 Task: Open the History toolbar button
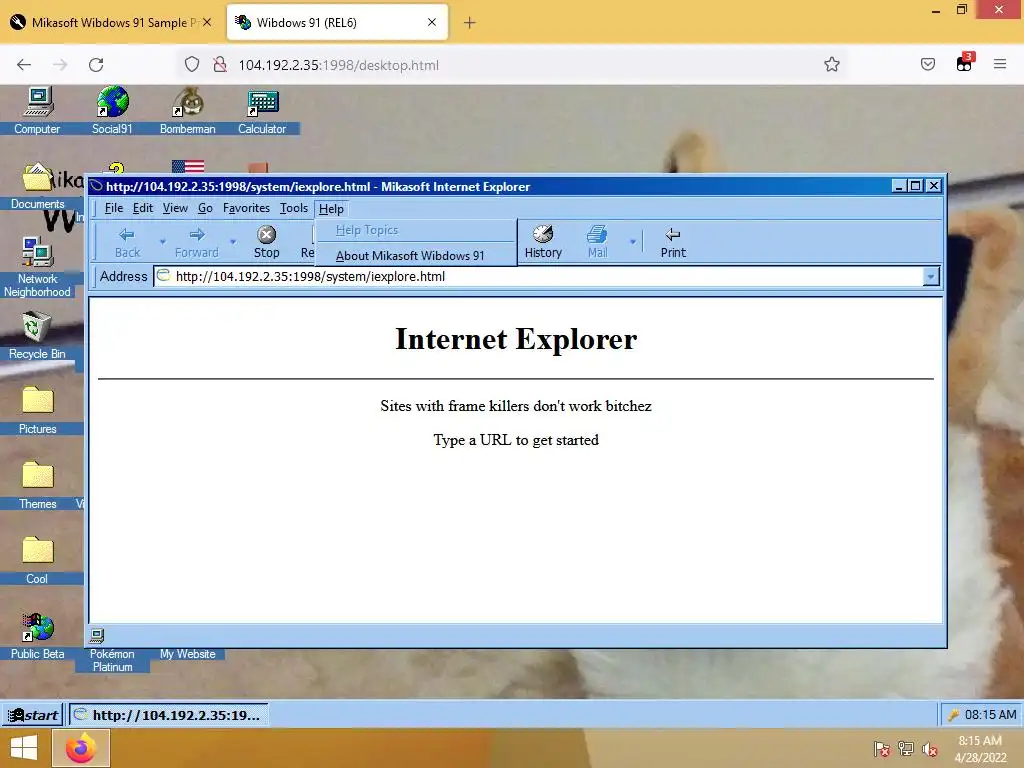tap(543, 242)
